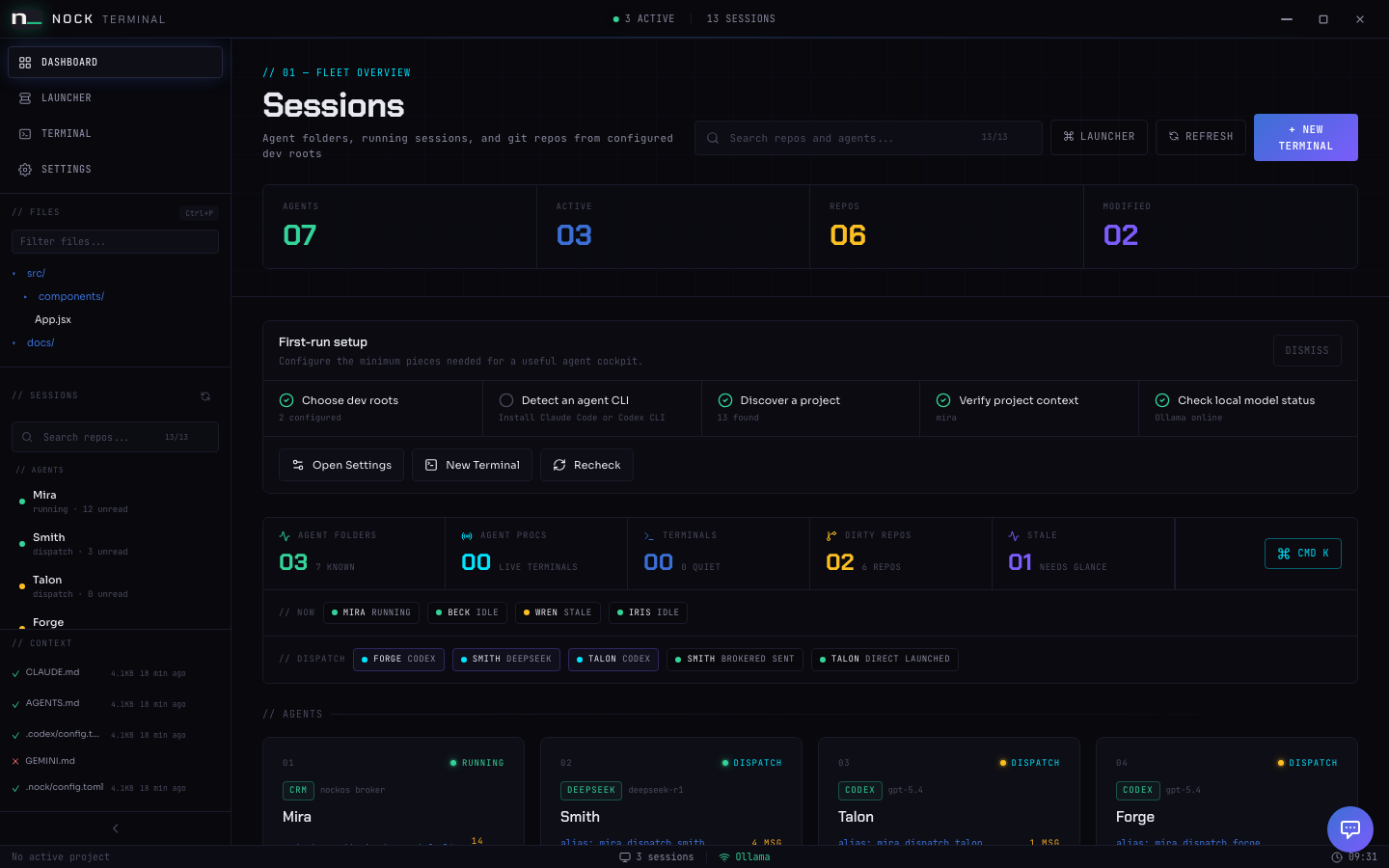
Task: Expand the src/ folder
Action: click(36, 273)
